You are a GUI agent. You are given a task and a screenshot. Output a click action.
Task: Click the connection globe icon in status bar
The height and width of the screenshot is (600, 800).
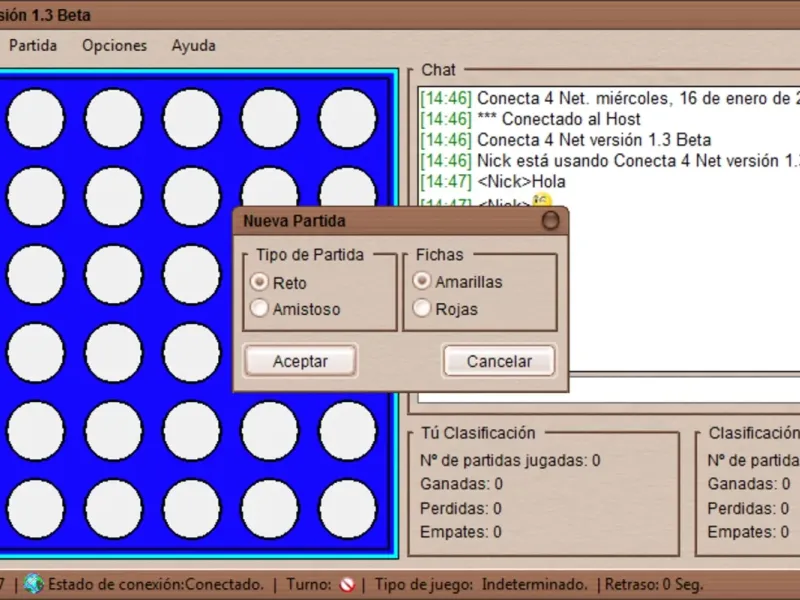34,584
